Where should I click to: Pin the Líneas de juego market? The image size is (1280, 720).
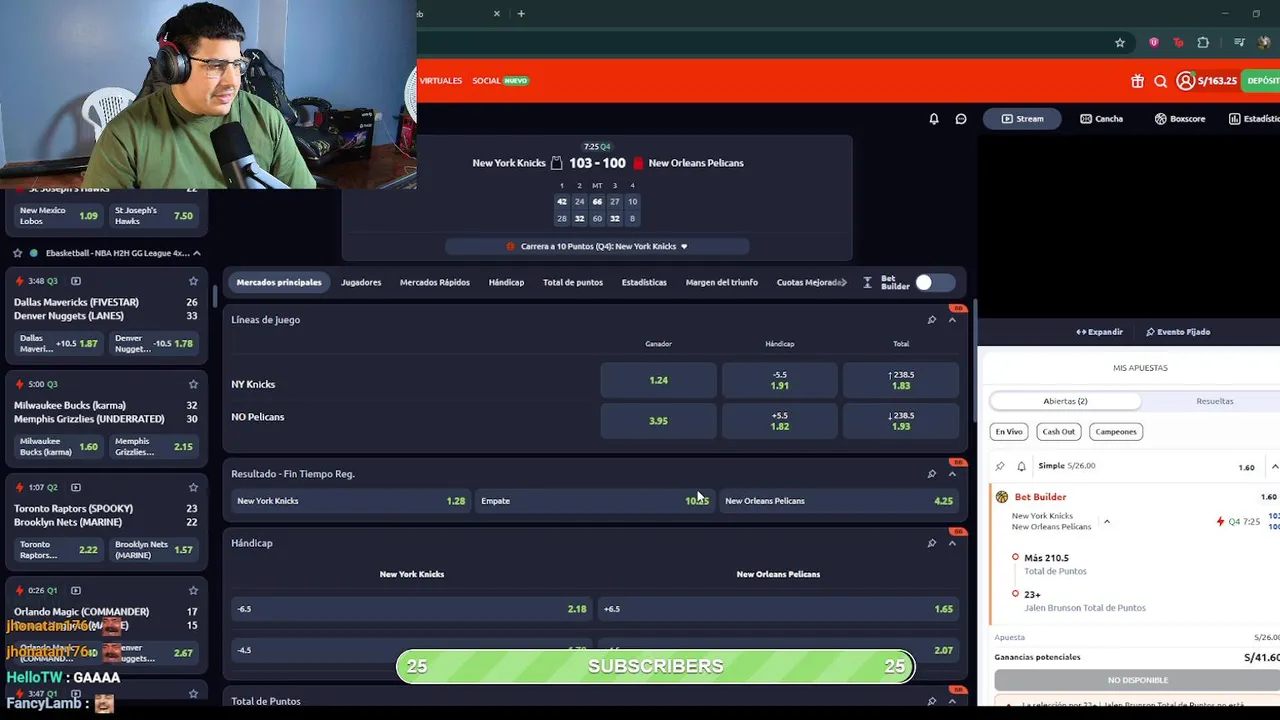[931, 320]
